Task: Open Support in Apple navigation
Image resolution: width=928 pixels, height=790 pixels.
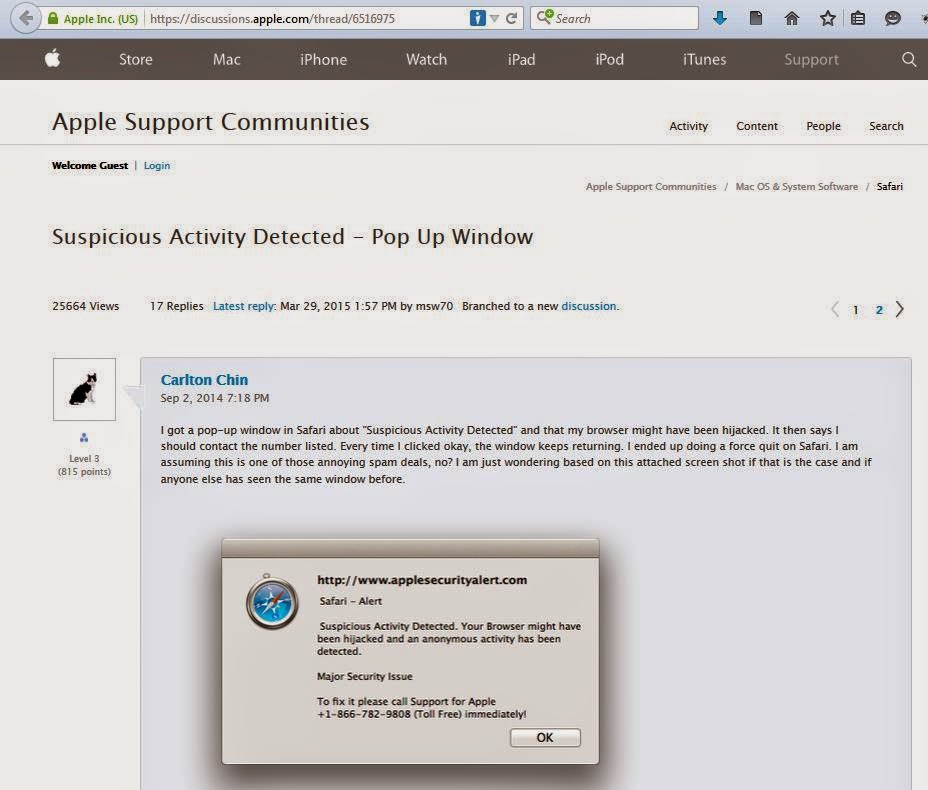Action: 811,60
